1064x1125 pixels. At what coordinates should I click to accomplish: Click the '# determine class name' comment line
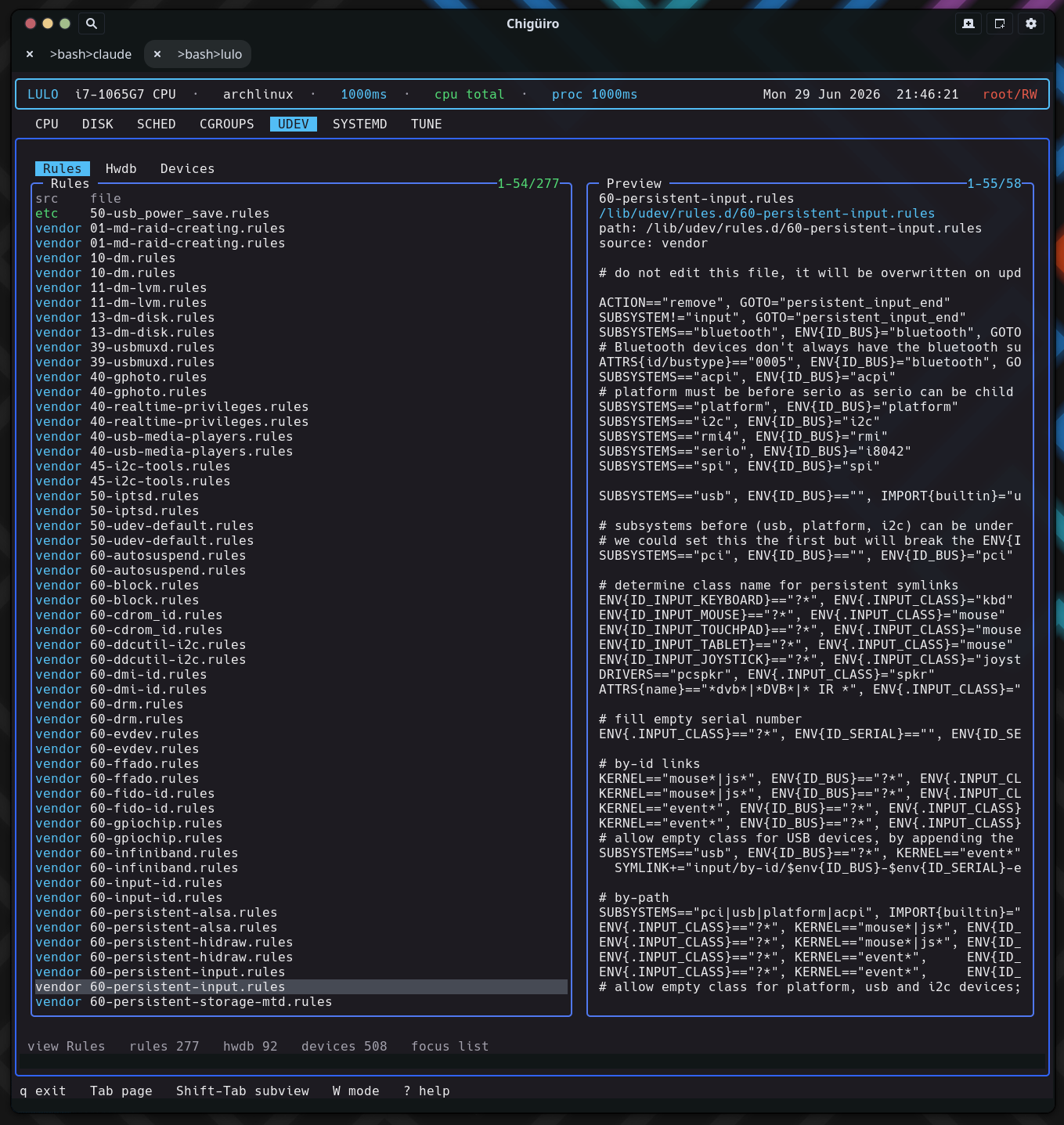[x=779, y=585]
